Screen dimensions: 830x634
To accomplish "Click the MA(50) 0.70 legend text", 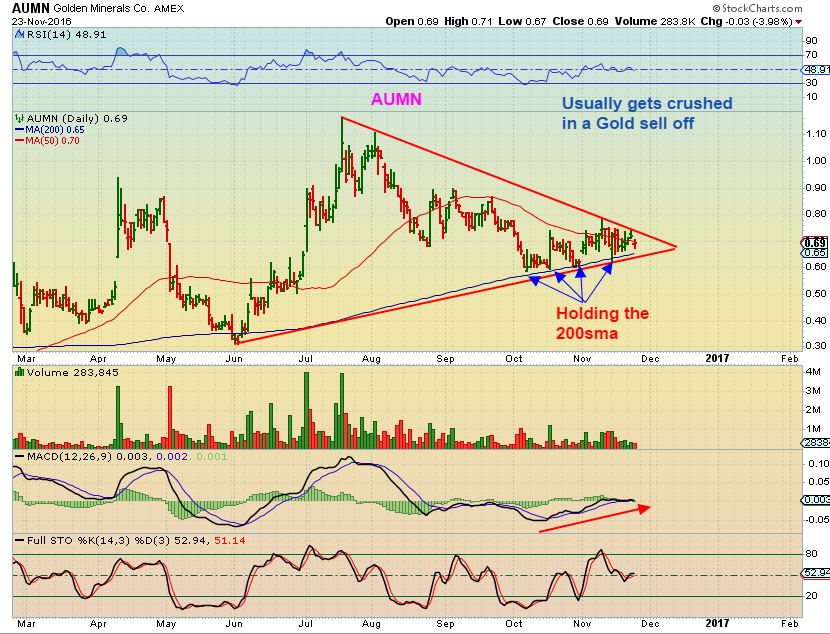I will coord(52,141).
